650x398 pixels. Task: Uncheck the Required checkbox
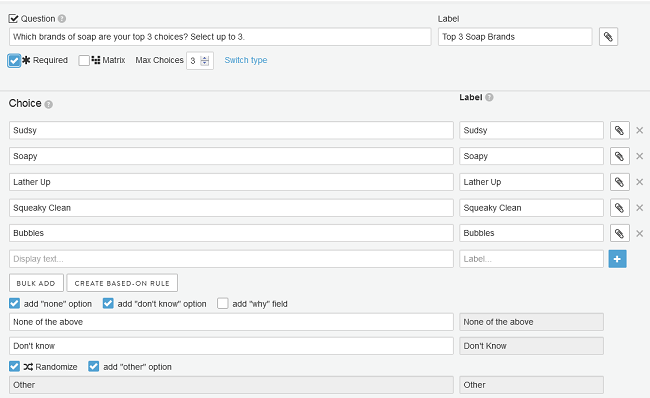14,61
